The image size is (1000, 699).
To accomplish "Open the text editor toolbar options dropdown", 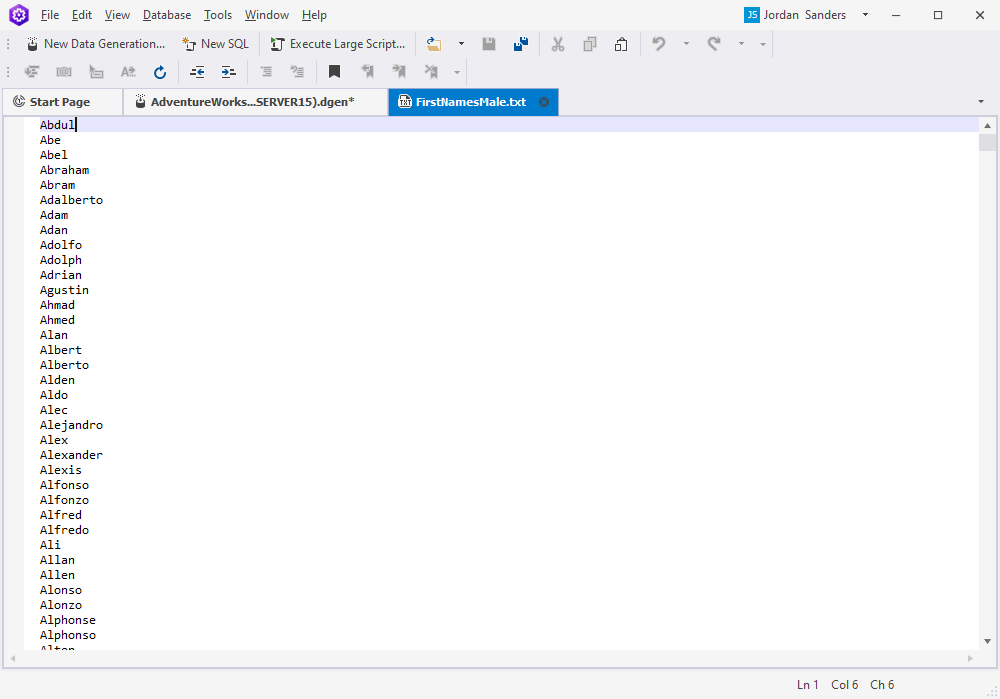I will click(x=457, y=72).
